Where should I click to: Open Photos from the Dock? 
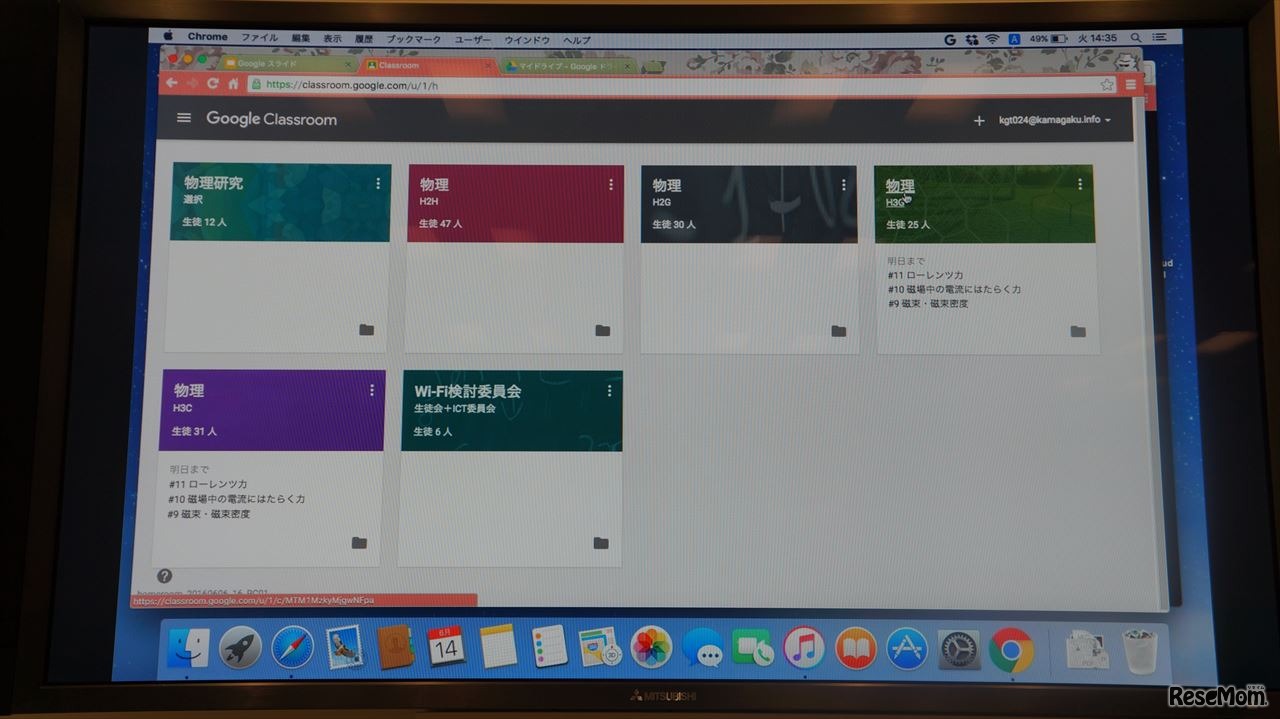coord(652,648)
